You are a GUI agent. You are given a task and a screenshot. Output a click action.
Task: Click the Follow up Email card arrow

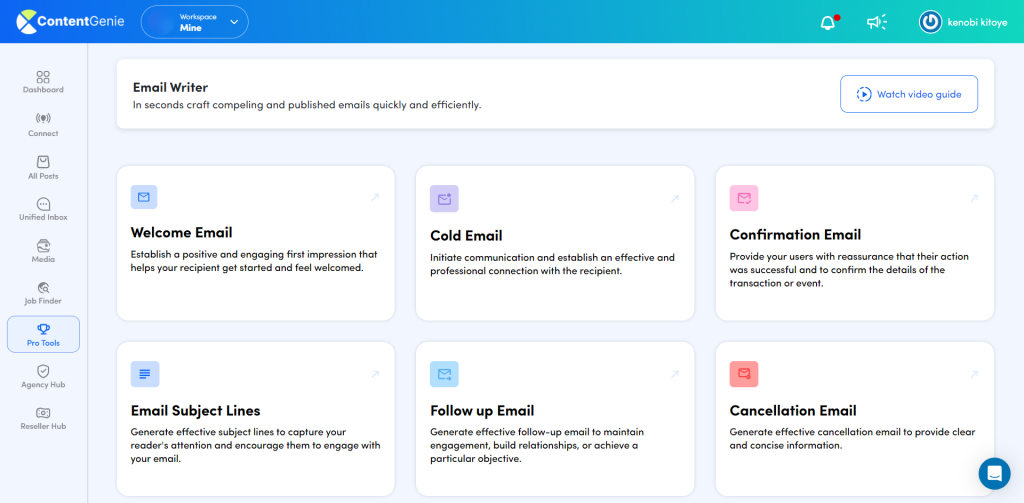[675, 374]
